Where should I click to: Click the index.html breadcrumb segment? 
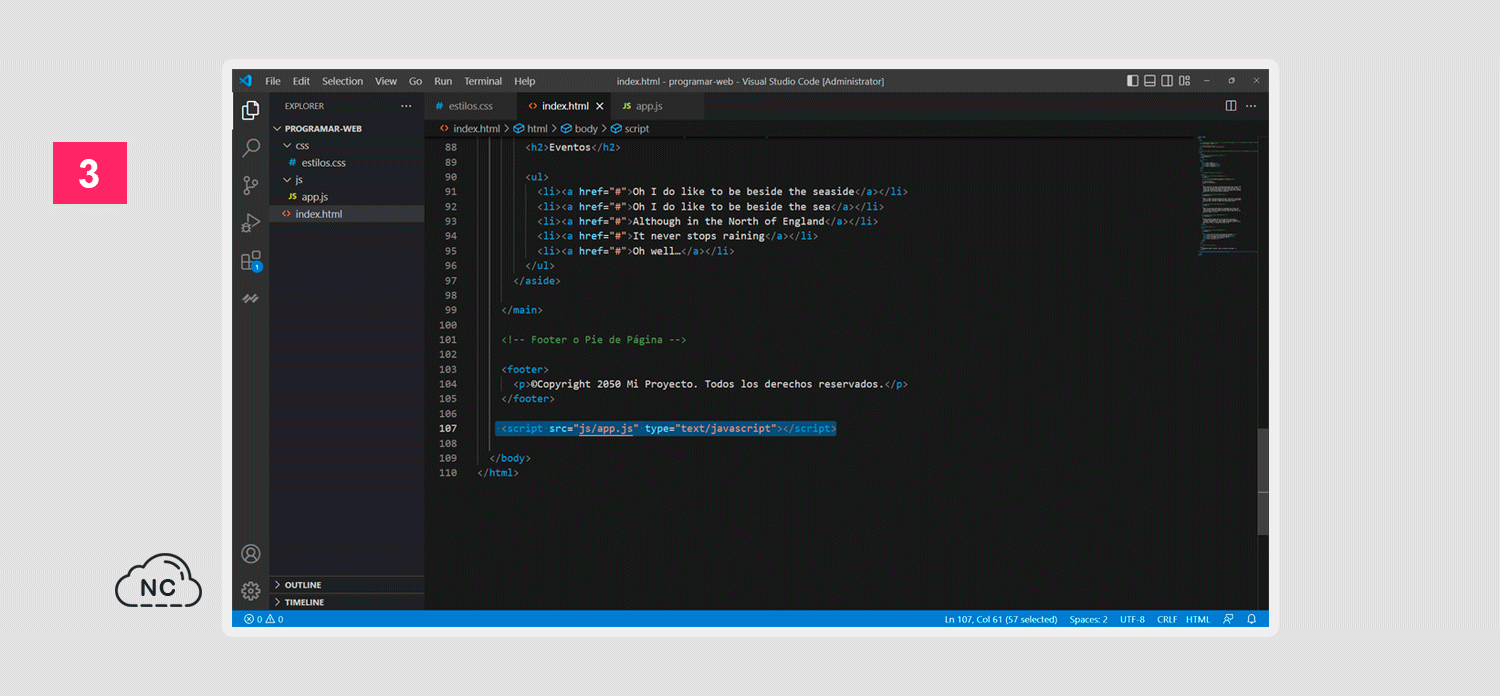click(476, 129)
